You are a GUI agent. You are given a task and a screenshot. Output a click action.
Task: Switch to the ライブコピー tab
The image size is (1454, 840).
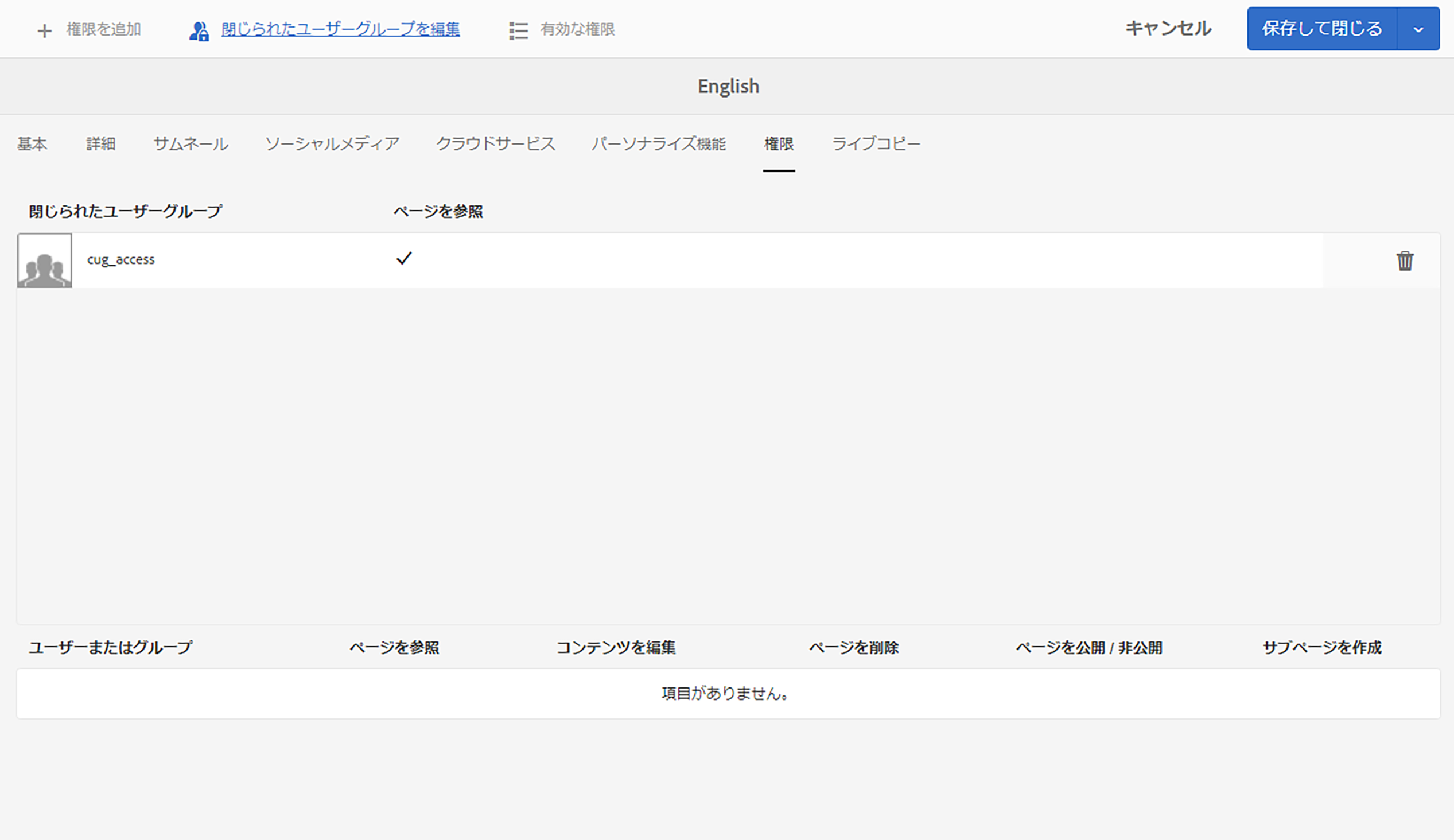876,143
